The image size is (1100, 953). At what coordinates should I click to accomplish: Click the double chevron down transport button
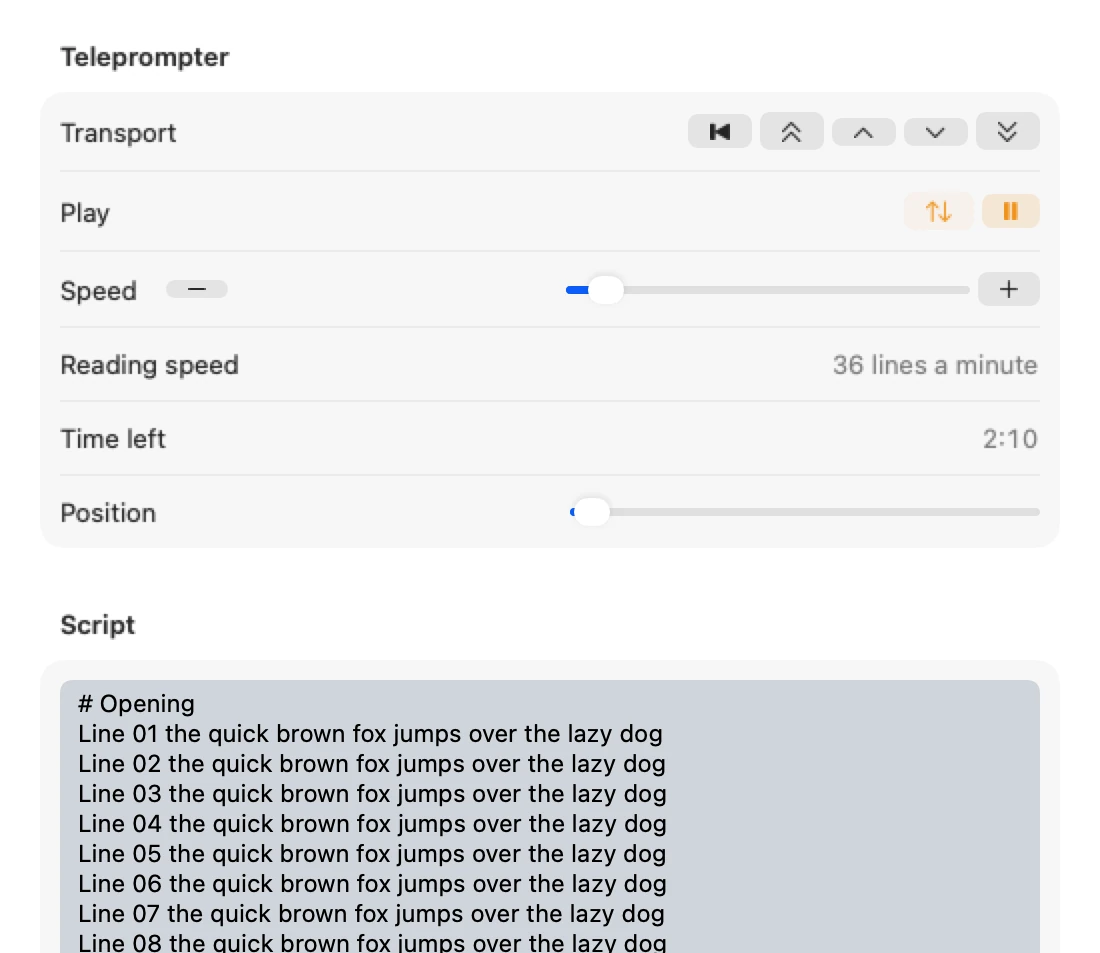(x=1007, y=132)
